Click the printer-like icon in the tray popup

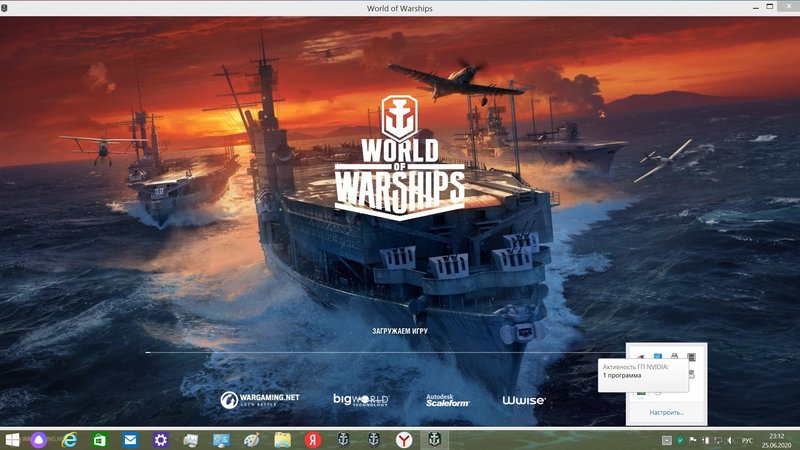click(674, 356)
